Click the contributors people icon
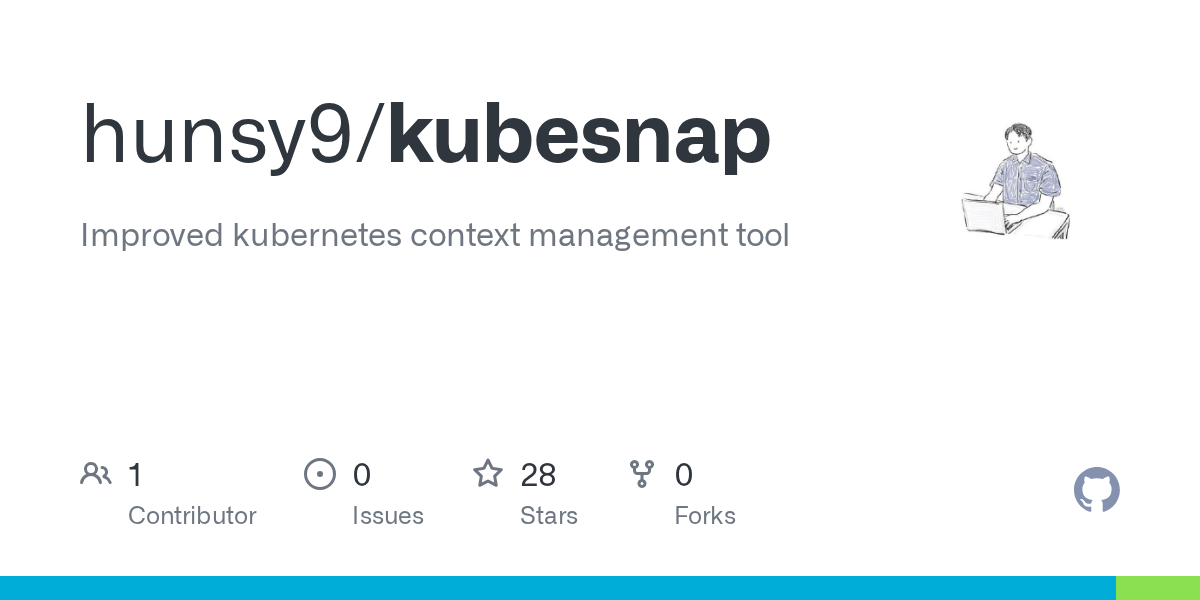Viewport: 1200px width, 600px height. [96, 474]
